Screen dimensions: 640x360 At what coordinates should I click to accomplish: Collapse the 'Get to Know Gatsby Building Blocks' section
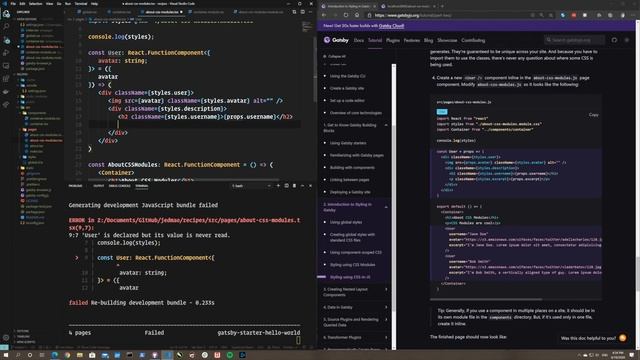coord(386,125)
